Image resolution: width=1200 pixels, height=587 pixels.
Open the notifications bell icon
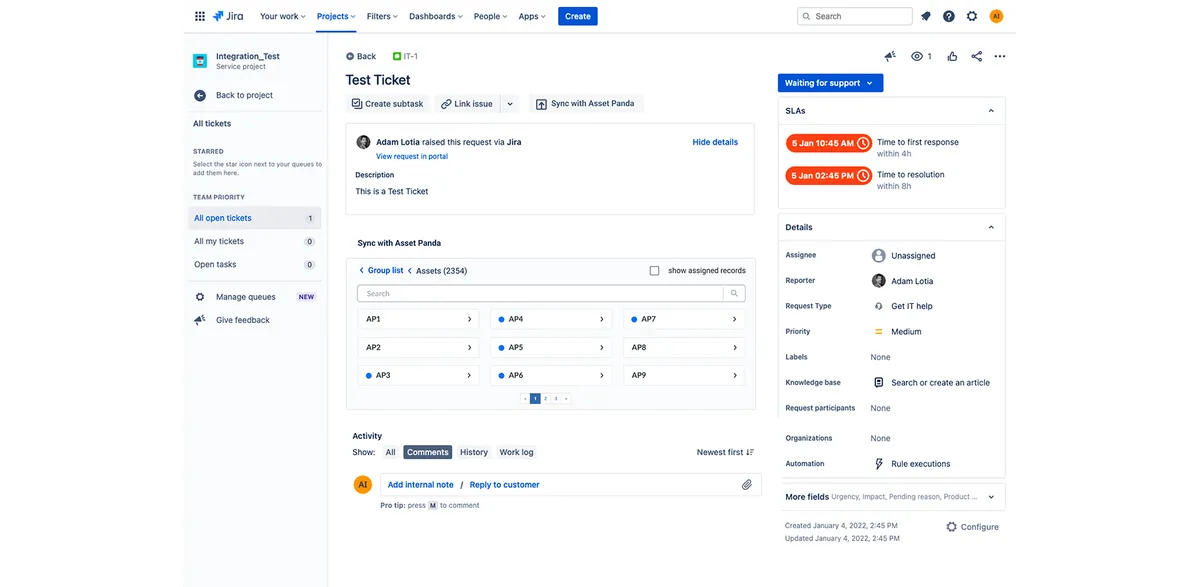[926, 16]
